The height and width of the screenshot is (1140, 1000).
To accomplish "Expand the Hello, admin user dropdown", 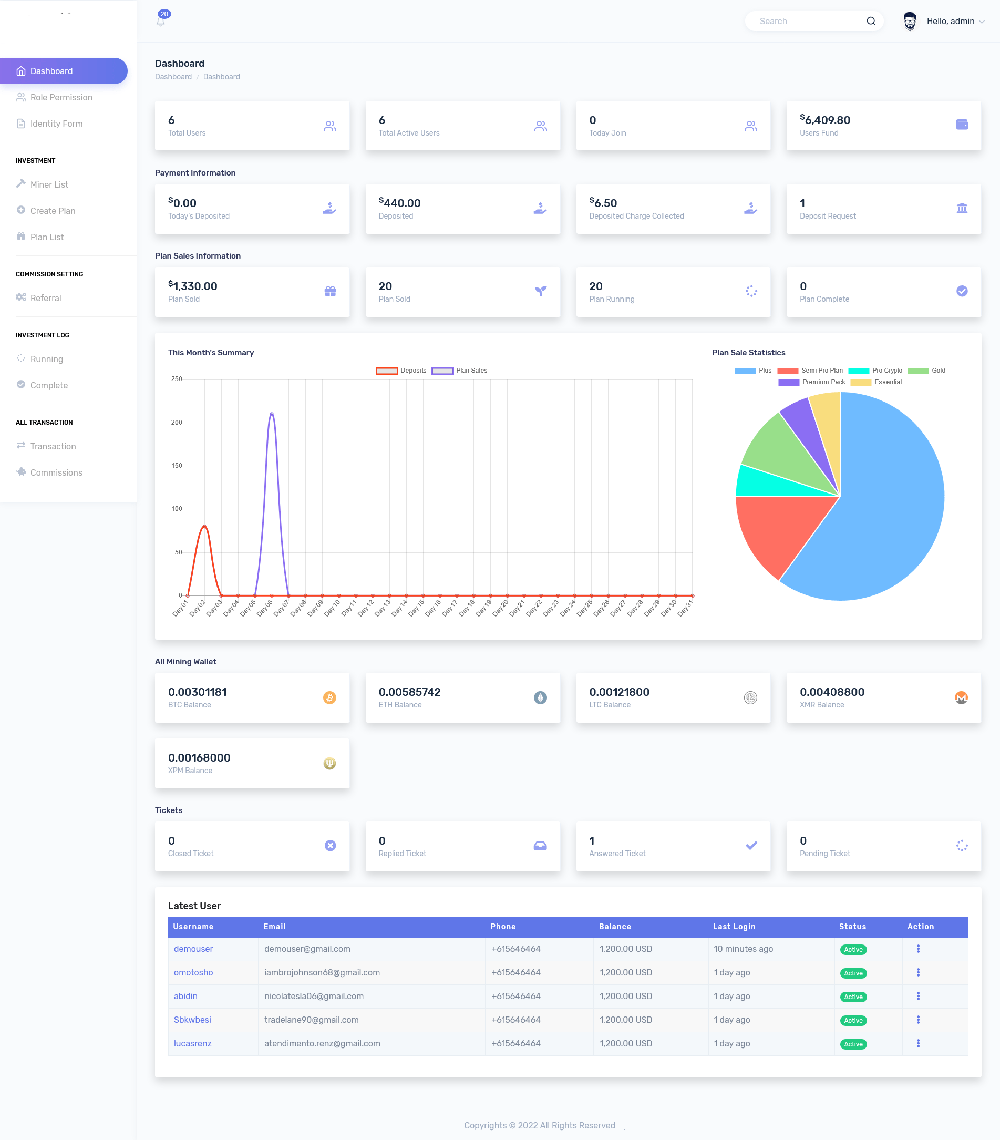I will coord(955,21).
